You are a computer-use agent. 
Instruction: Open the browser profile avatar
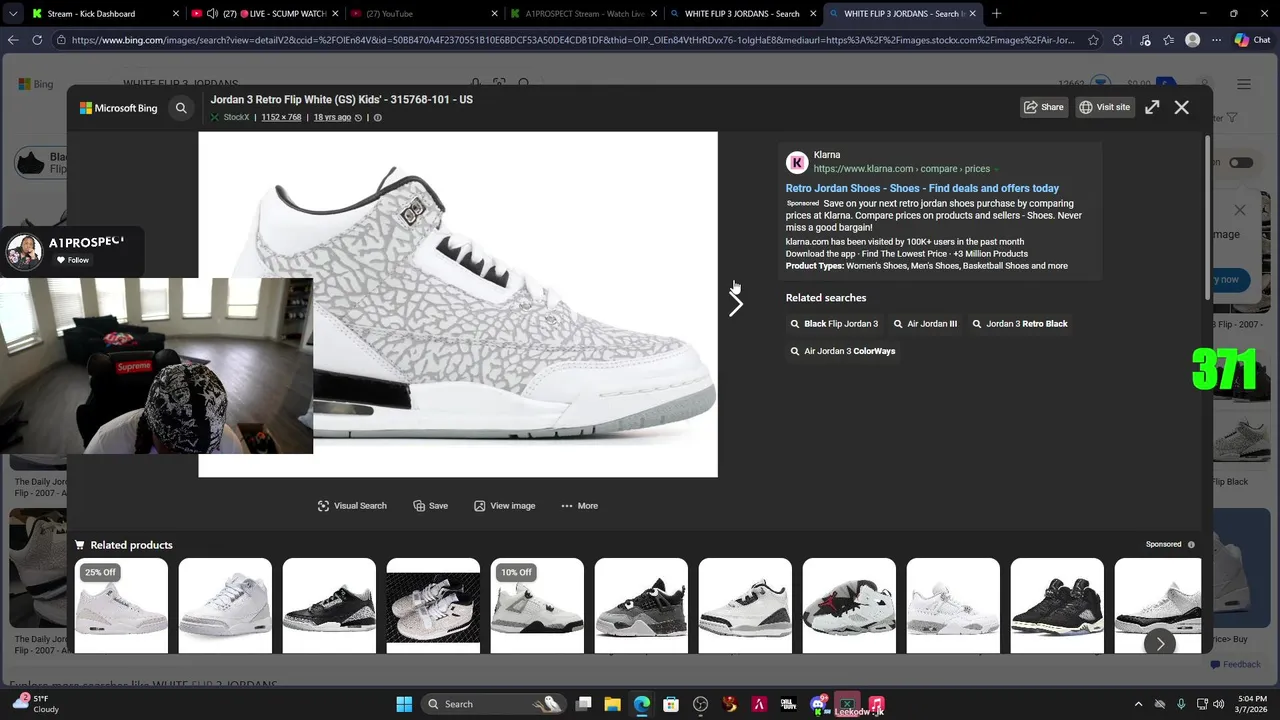(1192, 40)
